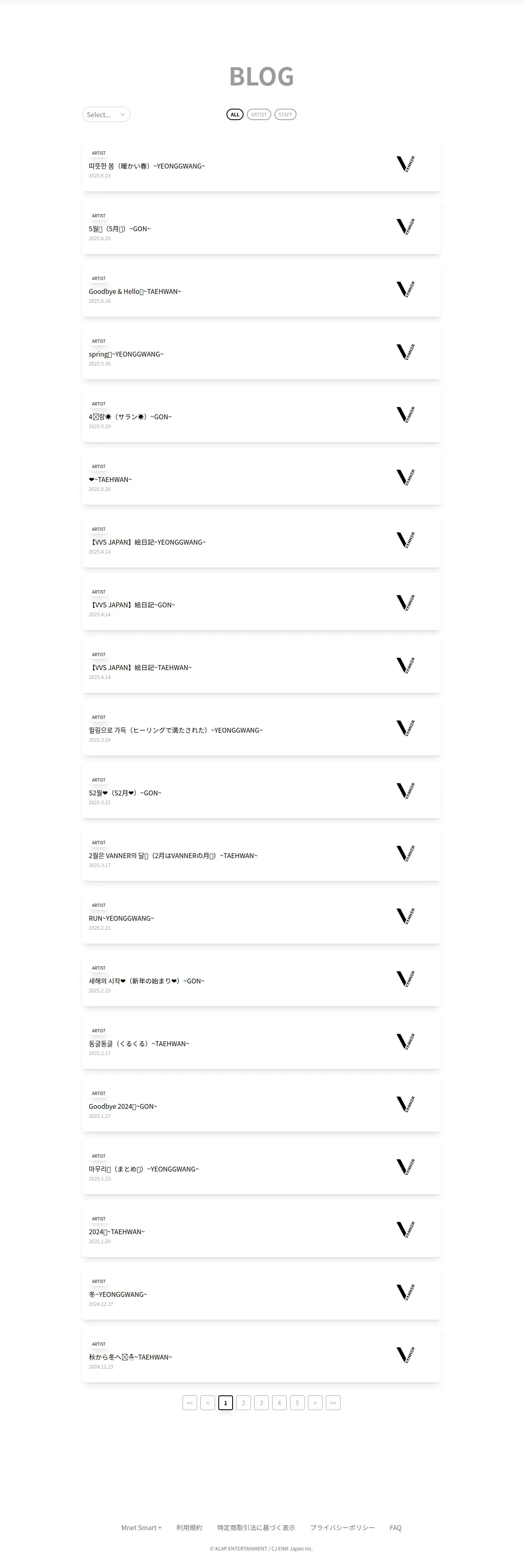Click VANNER logo beside Goodbye & Hello post
Screen dimensions: 523x1568
point(406,290)
